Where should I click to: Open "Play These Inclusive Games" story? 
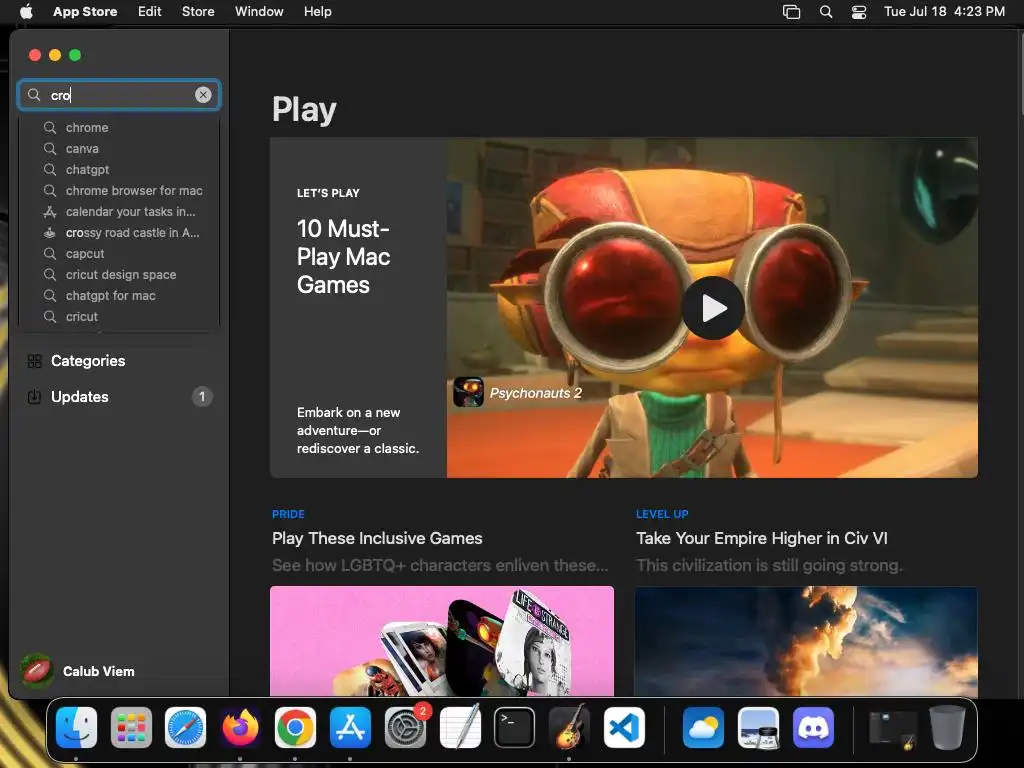pos(377,538)
